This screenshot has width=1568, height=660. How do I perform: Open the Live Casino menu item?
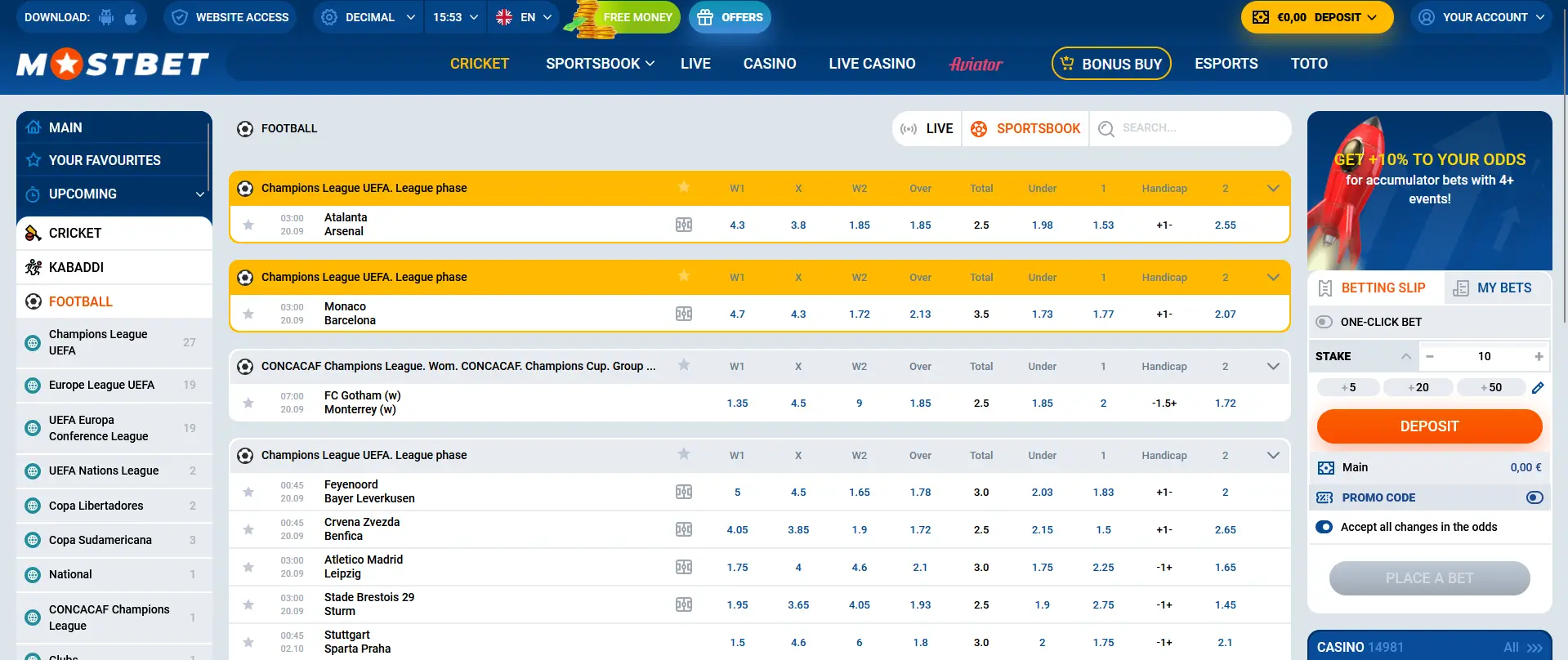[872, 64]
